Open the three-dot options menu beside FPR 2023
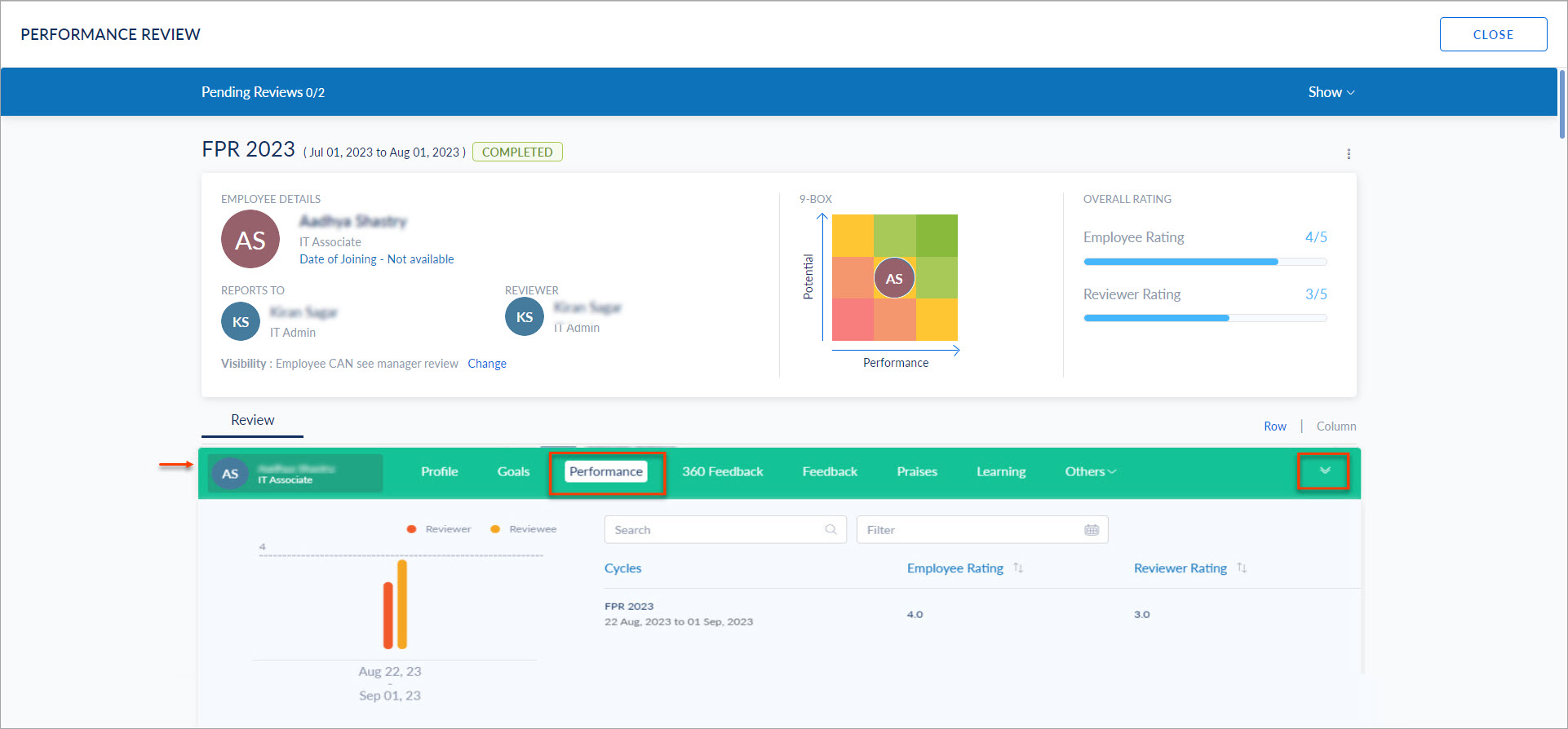The width and height of the screenshot is (1568, 729). click(1349, 153)
